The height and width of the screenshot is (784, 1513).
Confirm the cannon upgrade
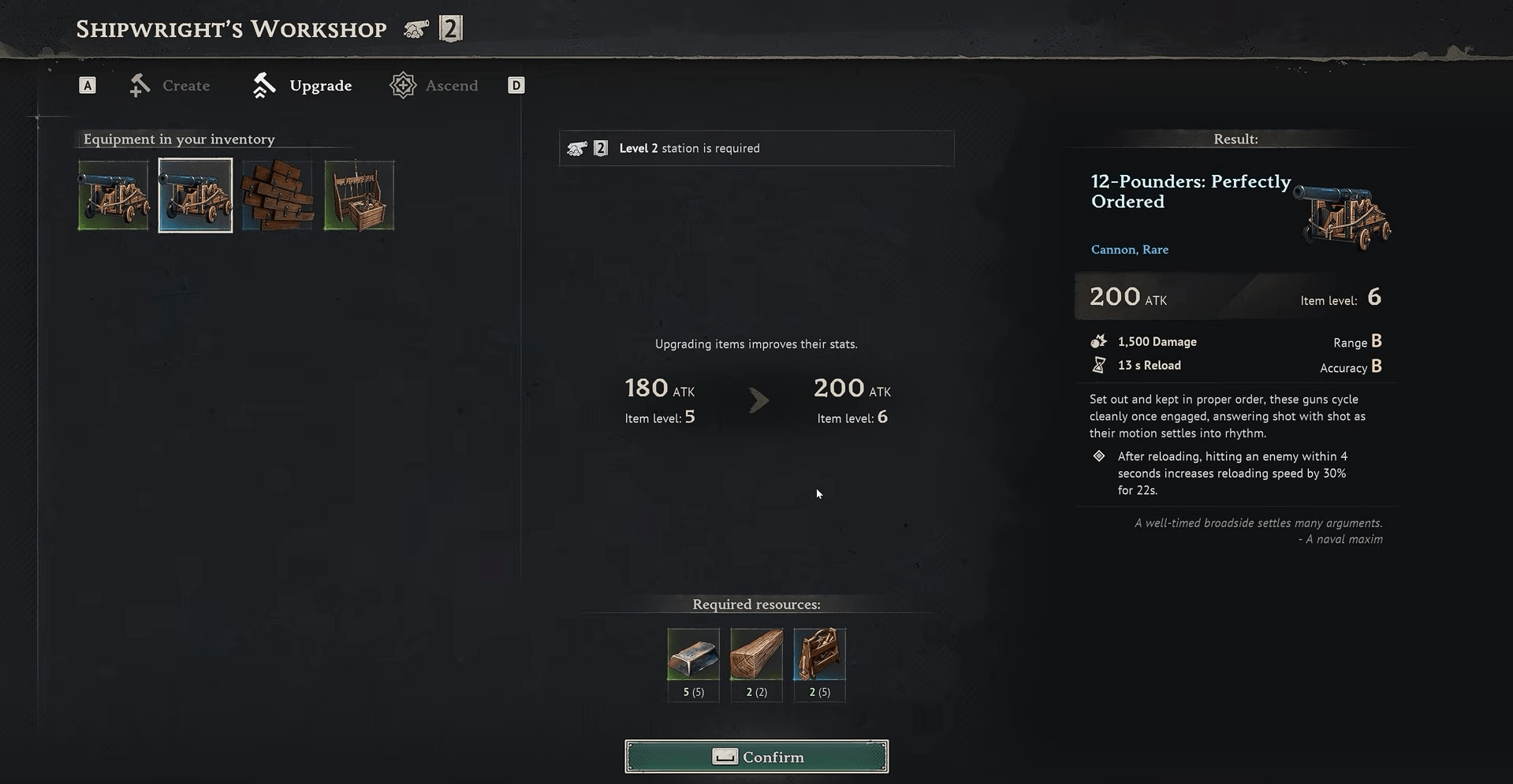point(756,756)
